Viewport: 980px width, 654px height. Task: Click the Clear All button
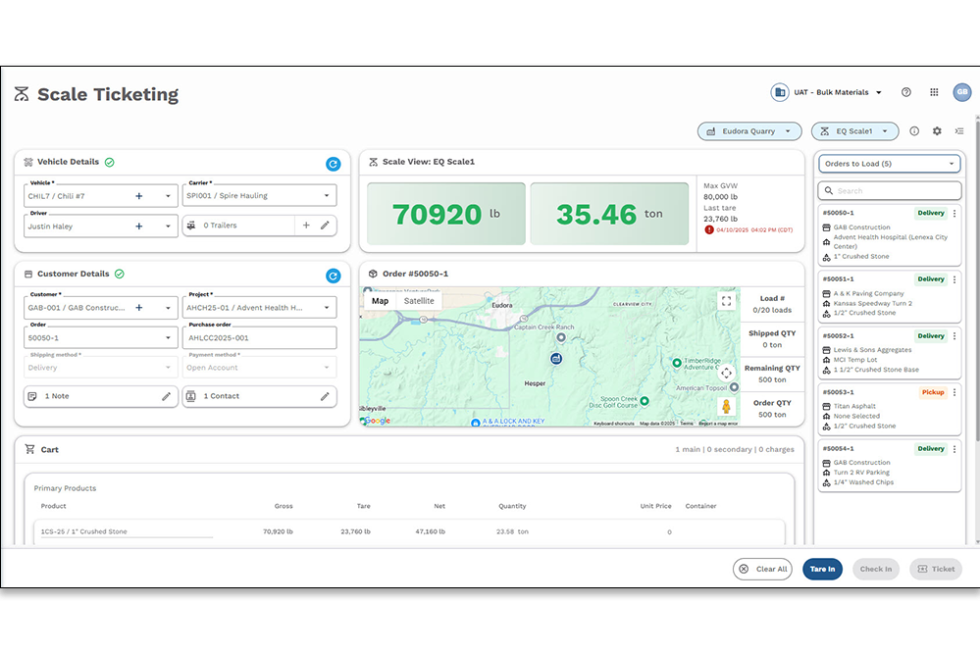tap(763, 568)
